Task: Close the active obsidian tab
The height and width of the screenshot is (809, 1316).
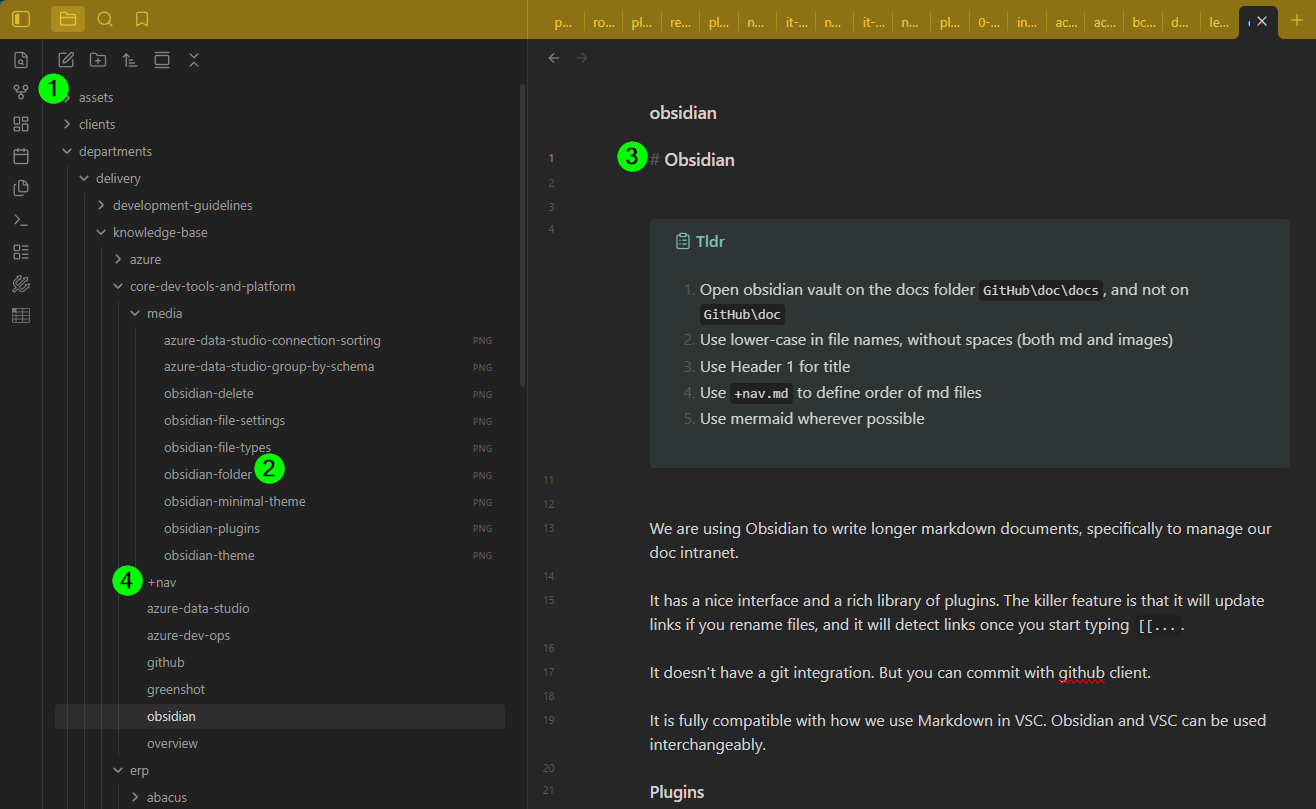Action: [x=1262, y=21]
